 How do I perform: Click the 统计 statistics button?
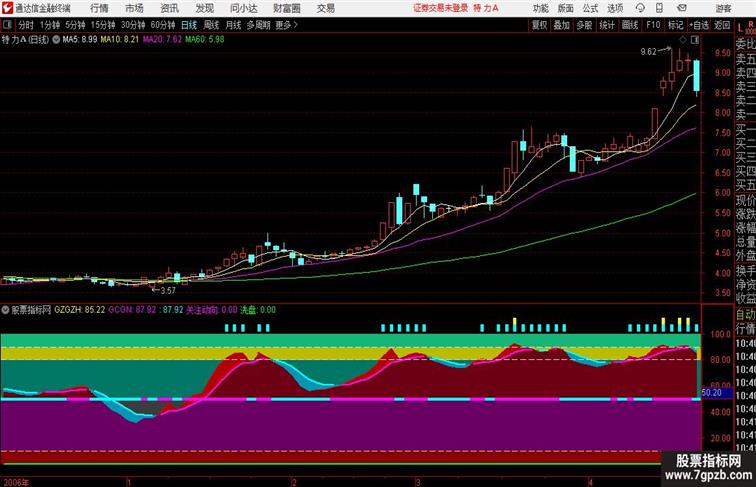tap(607, 25)
